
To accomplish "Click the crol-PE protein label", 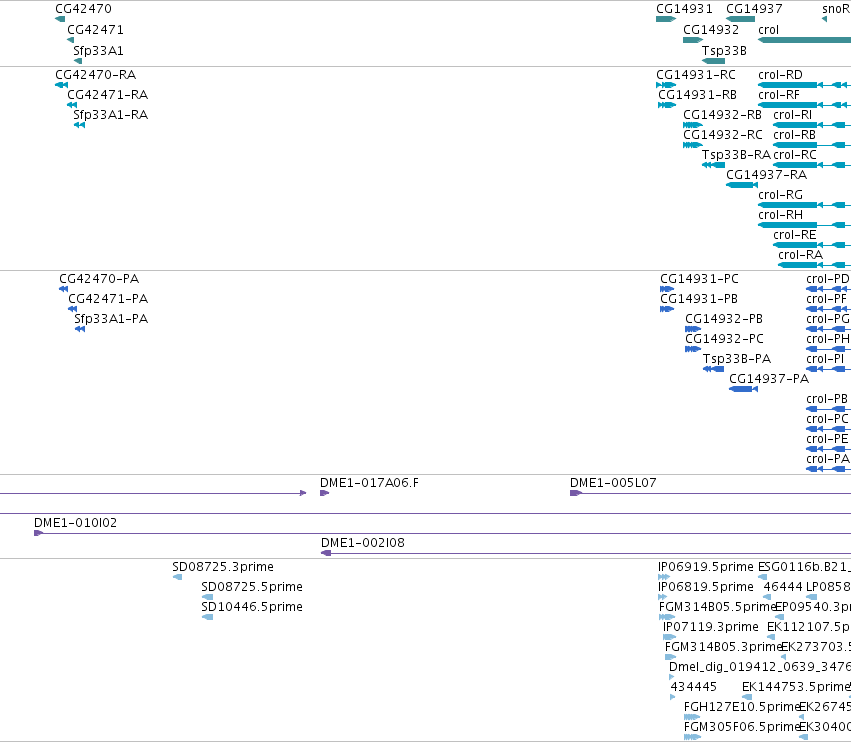I will pos(827,440).
